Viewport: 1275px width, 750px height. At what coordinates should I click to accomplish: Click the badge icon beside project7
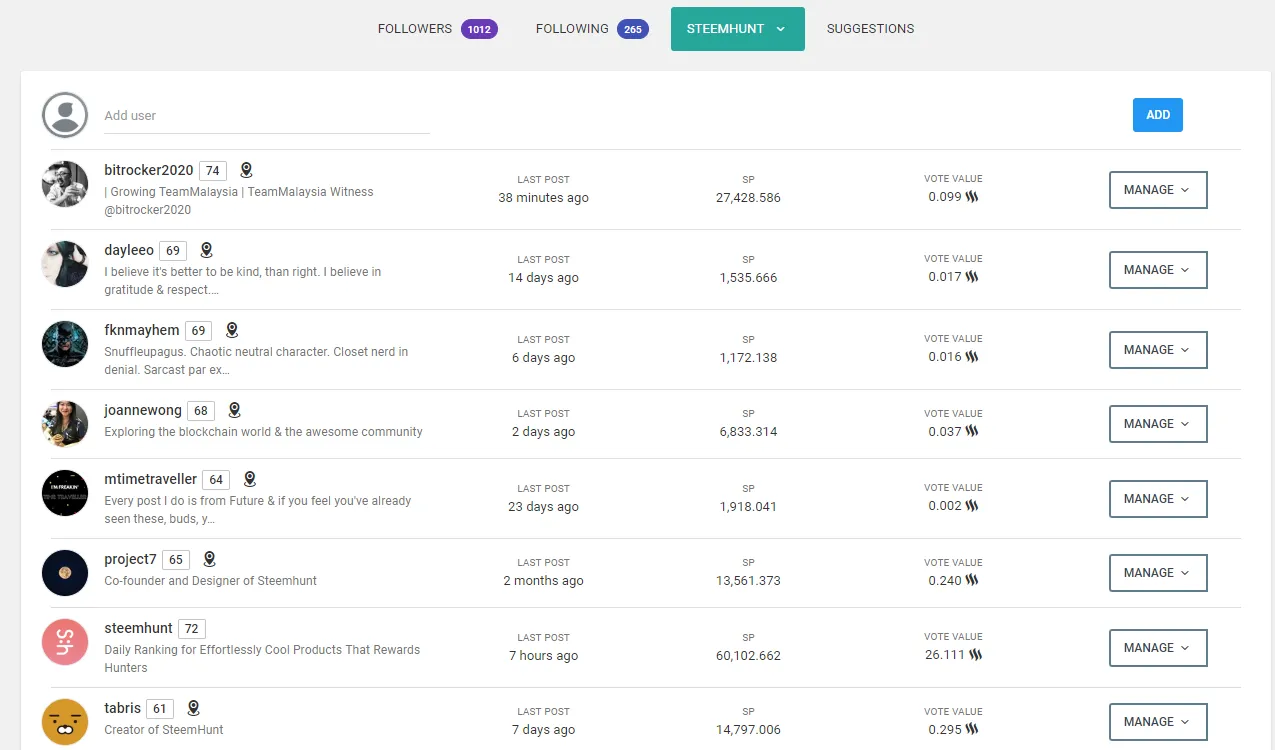[x=209, y=559]
